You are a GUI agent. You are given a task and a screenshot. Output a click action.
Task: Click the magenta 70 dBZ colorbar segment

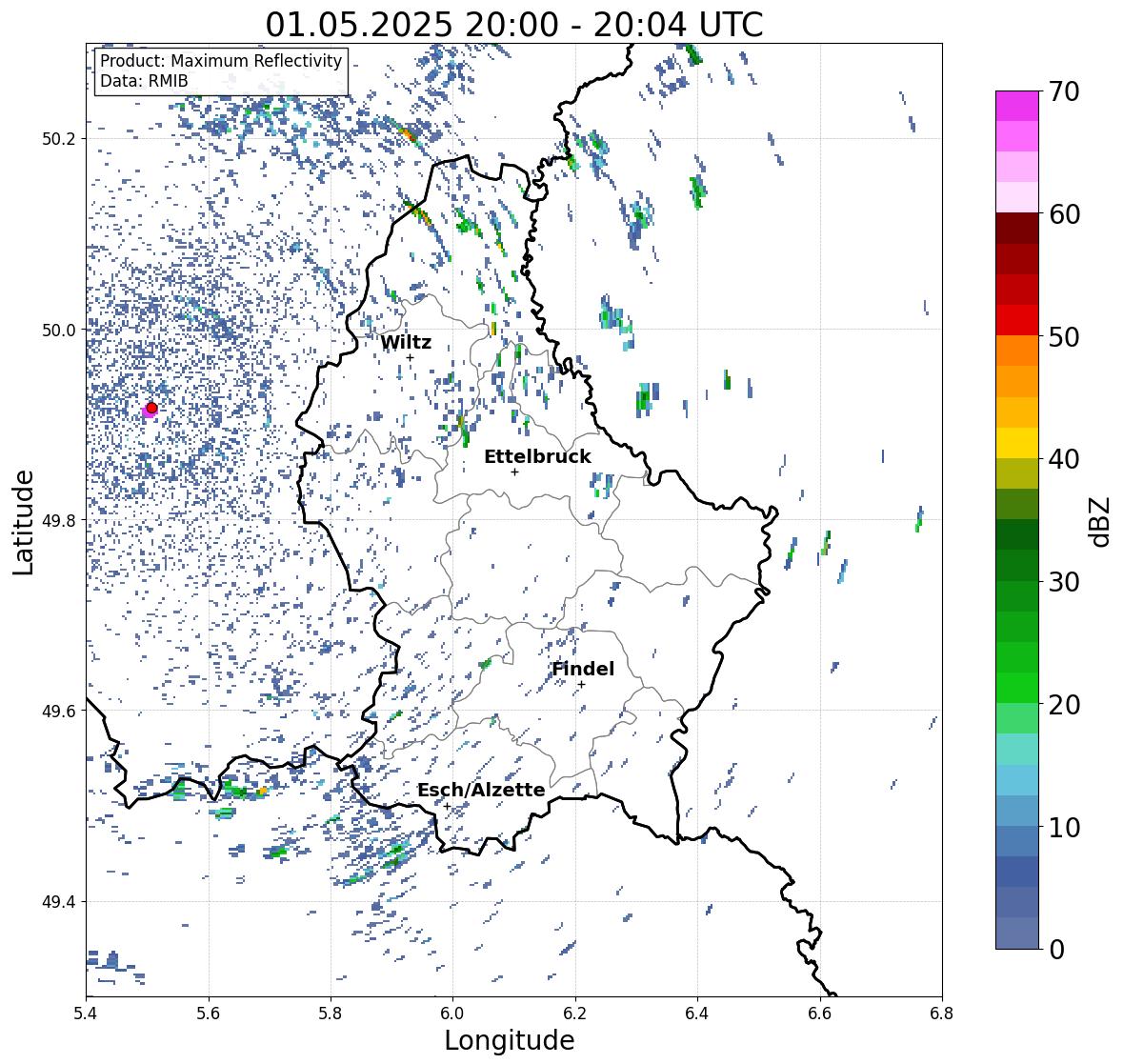(1017, 106)
